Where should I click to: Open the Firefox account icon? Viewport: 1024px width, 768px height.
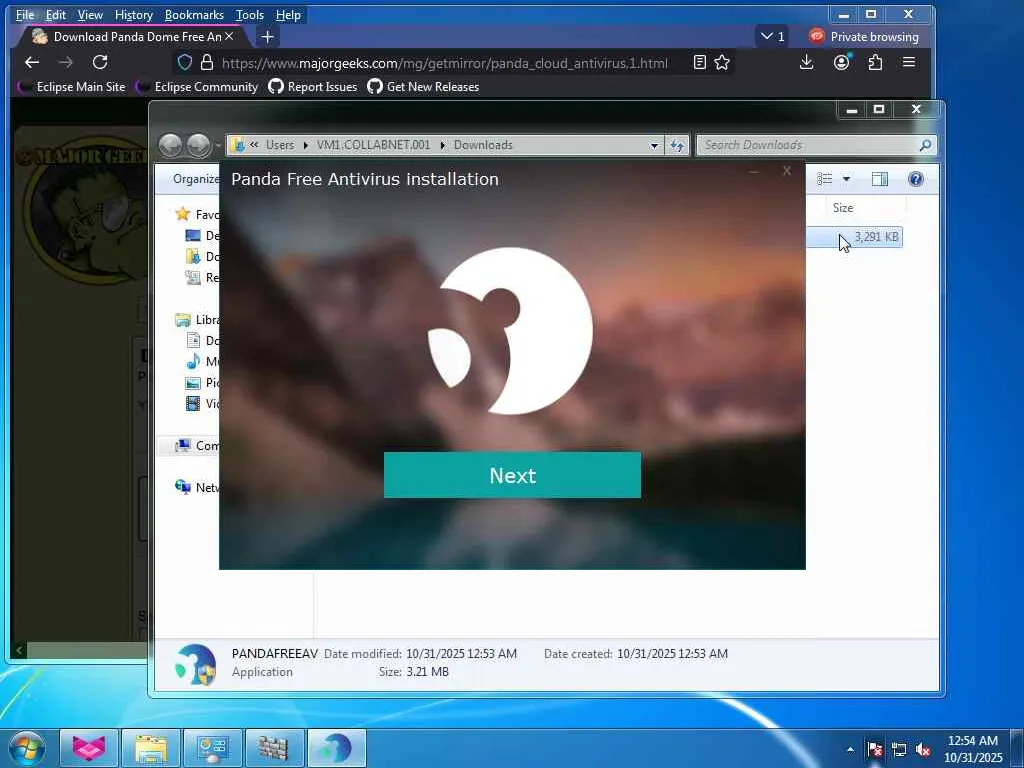(841, 62)
